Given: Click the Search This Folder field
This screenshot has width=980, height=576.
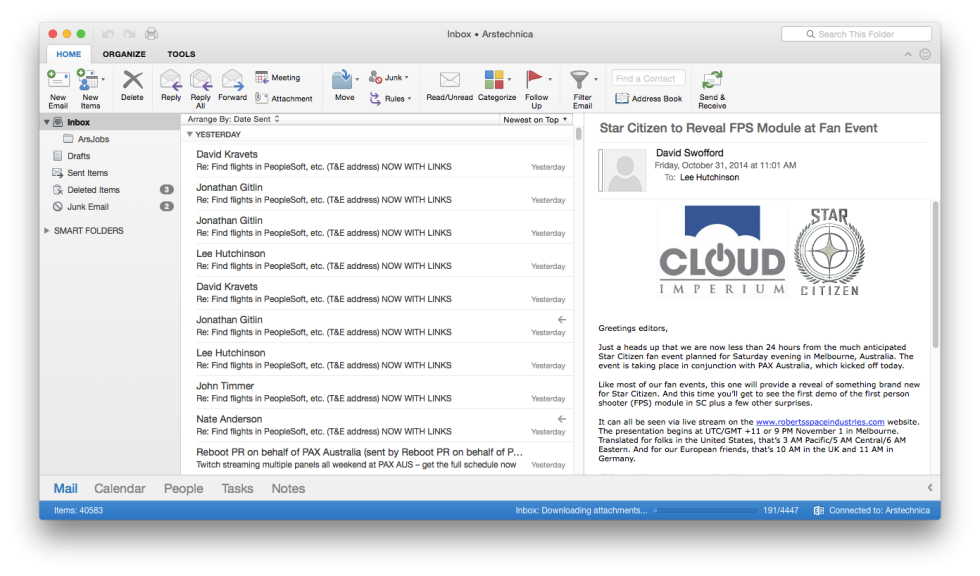Looking at the screenshot, I should (x=856, y=33).
